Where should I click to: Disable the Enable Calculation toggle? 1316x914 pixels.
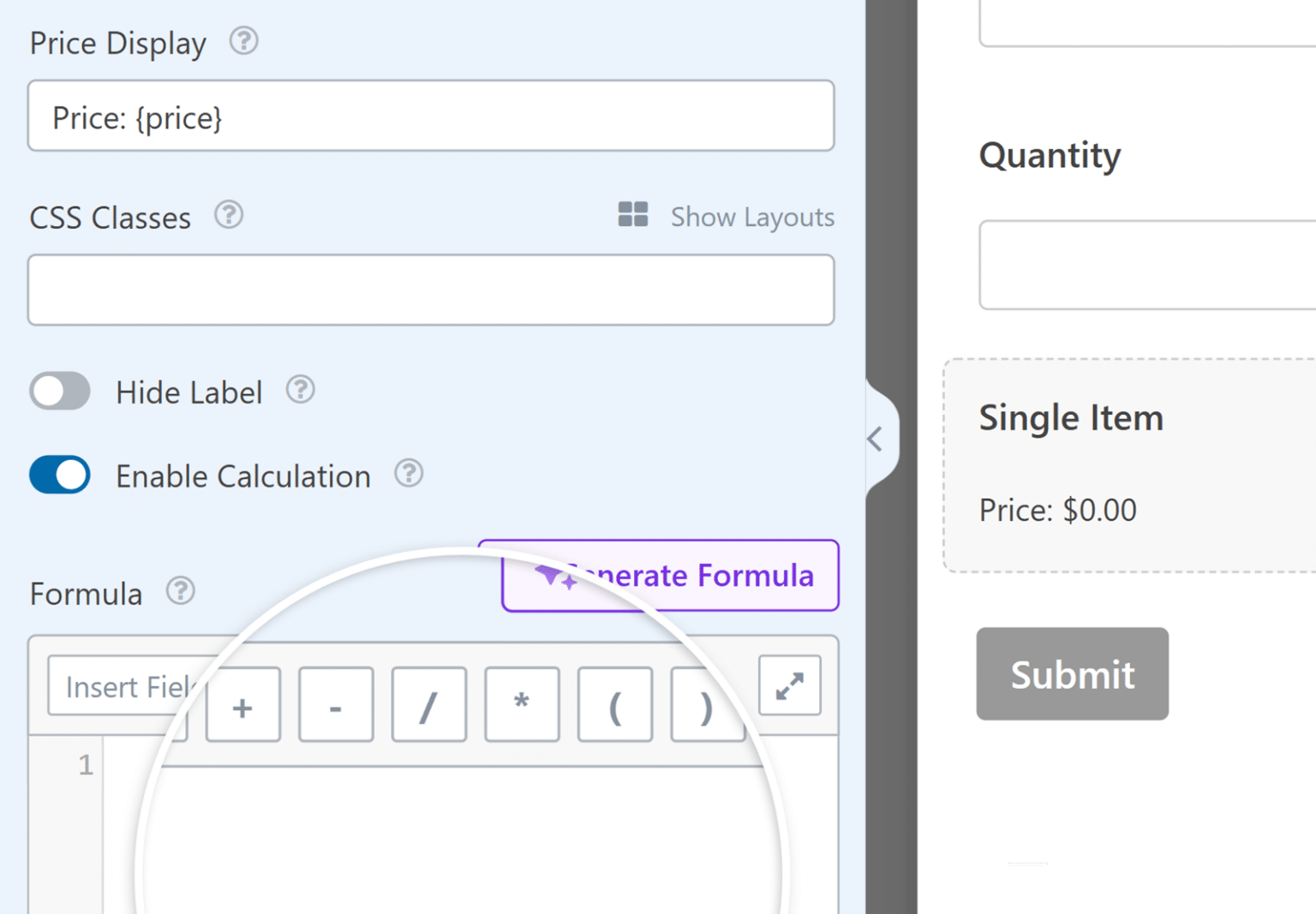[x=59, y=475]
